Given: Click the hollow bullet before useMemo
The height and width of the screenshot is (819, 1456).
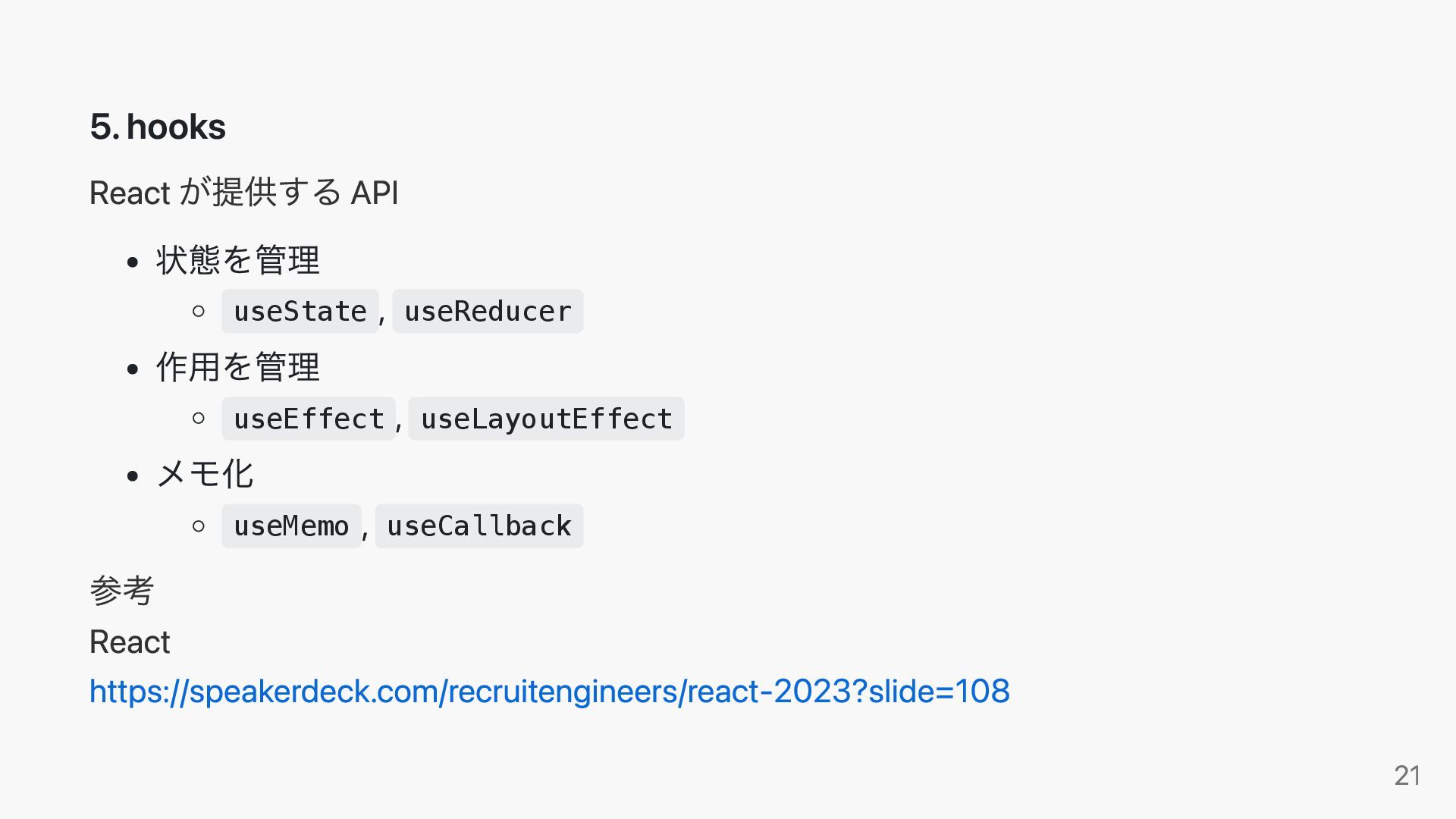Looking at the screenshot, I should [199, 526].
